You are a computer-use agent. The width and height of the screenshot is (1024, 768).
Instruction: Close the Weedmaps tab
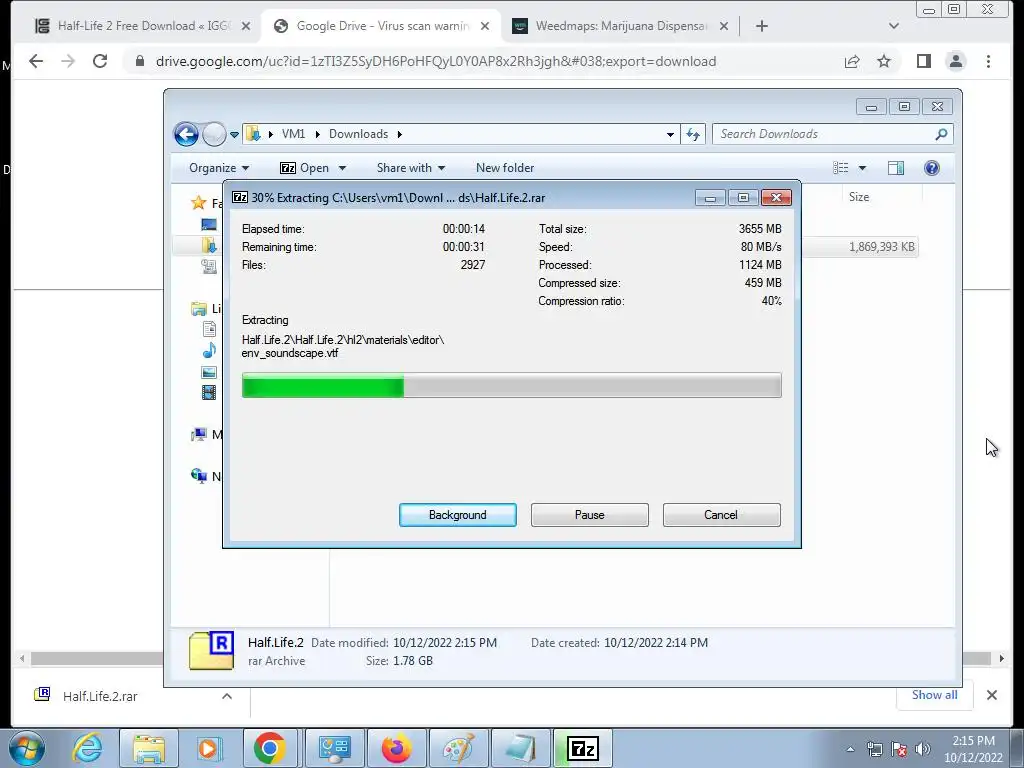tap(724, 26)
